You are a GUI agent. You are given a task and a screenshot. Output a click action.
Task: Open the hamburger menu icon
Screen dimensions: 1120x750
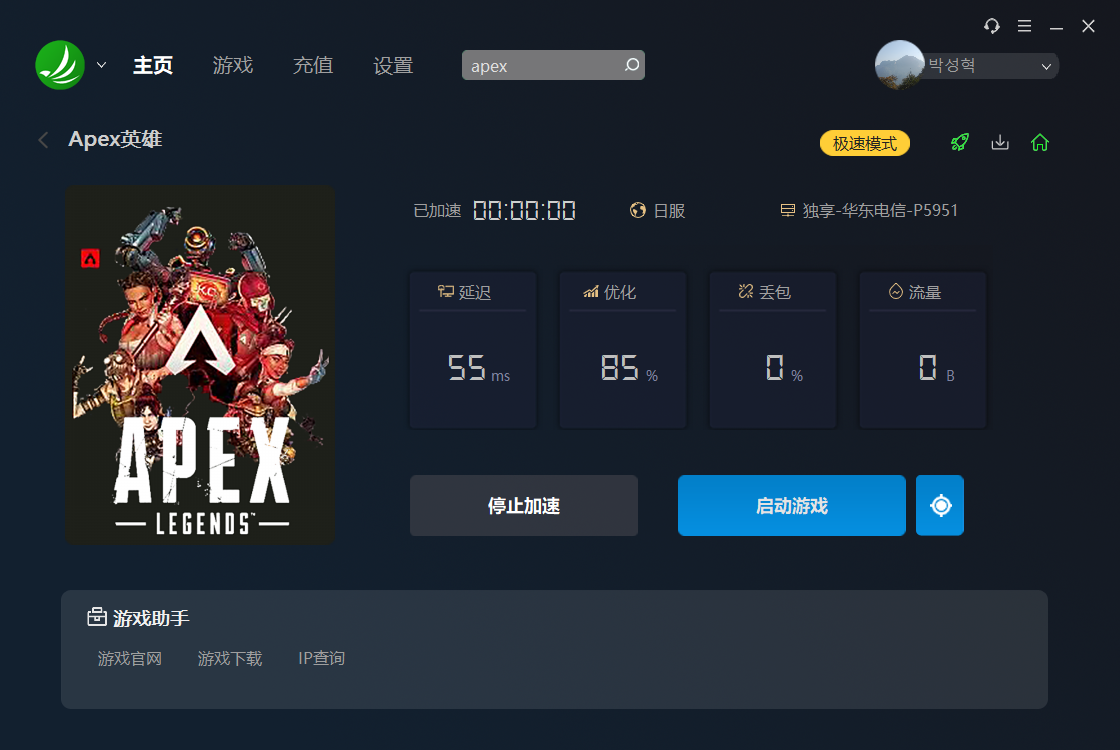point(1024,26)
